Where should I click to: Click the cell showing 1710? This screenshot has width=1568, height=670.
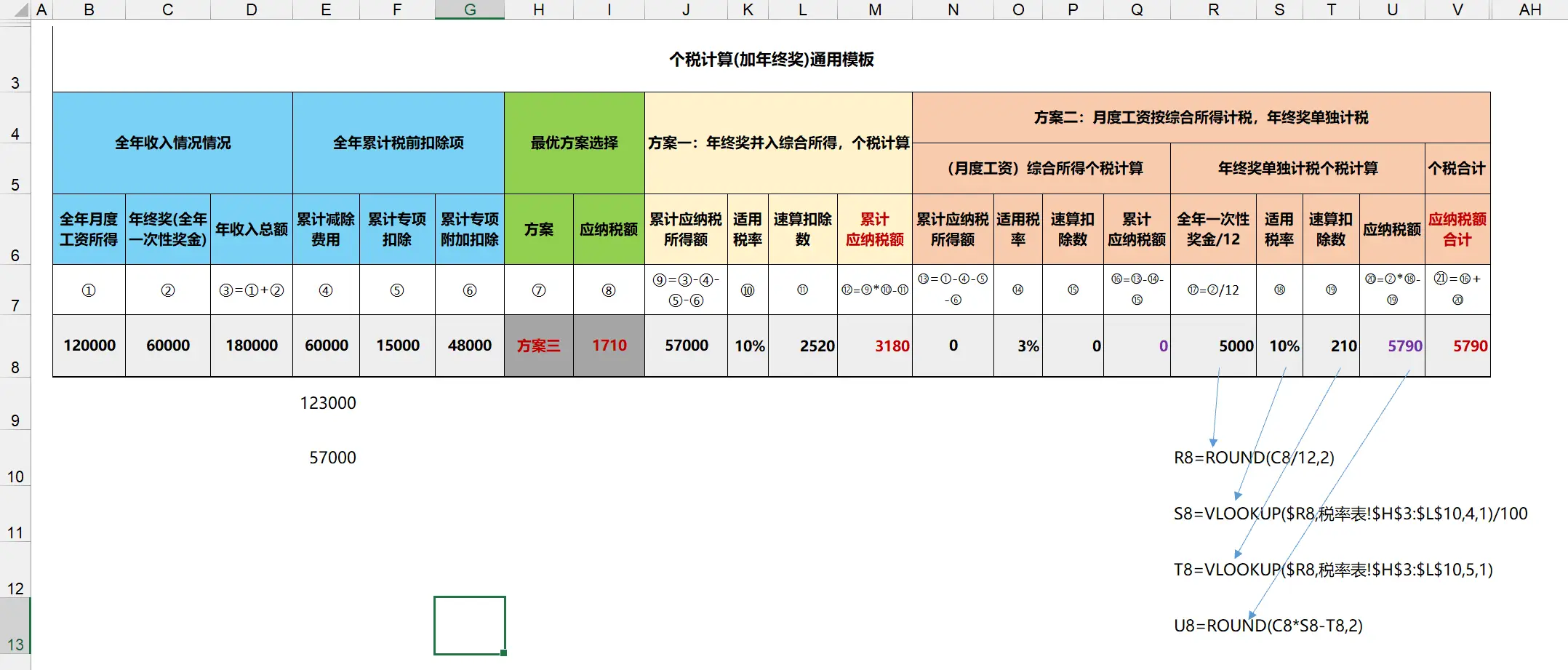click(x=609, y=346)
